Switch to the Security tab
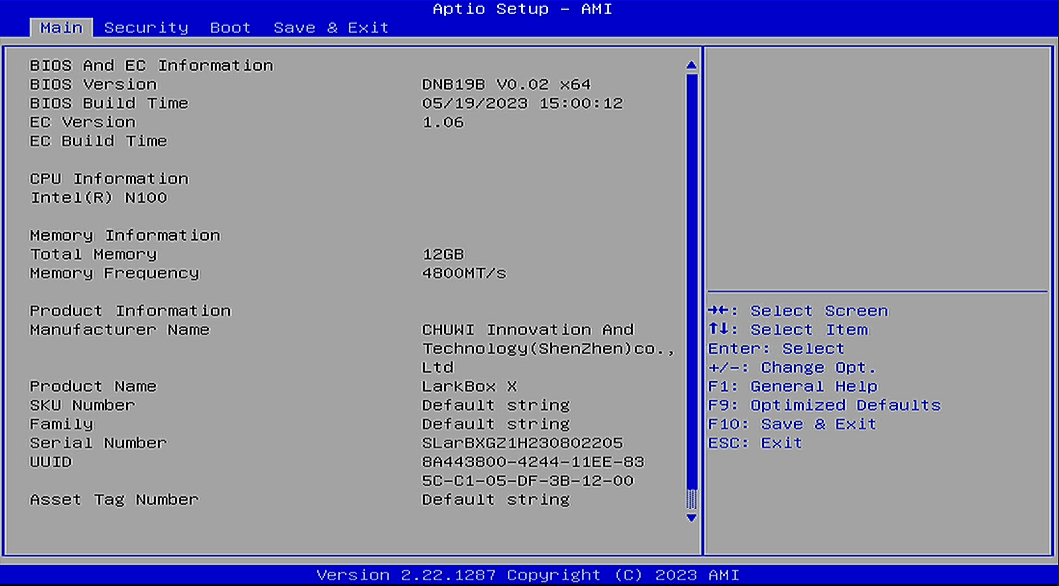The height and width of the screenshot is (586, 1059). point(146,28)
